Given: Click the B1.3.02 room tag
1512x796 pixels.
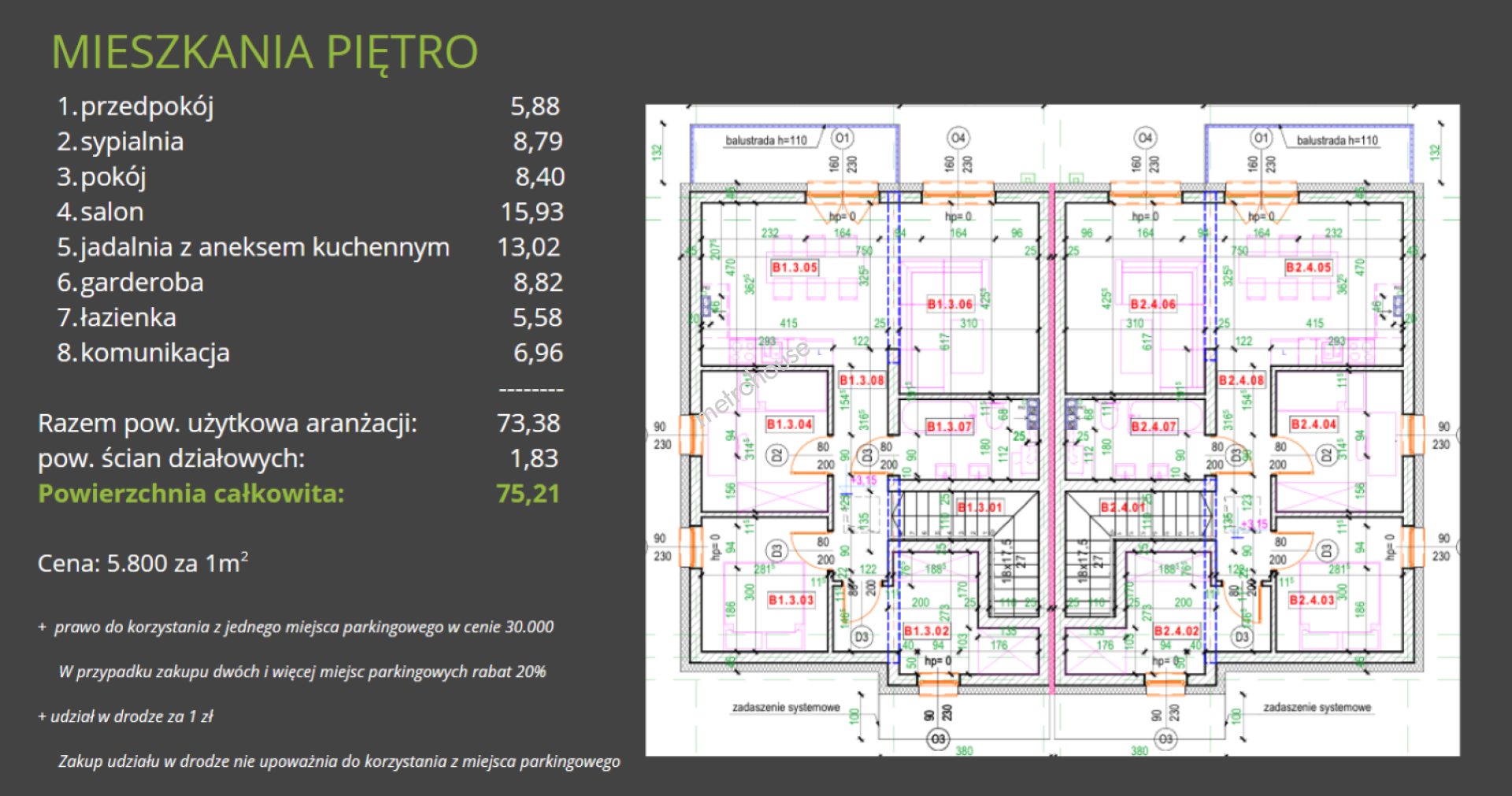Looking at the screenshot, I should [x=926, y=631].
